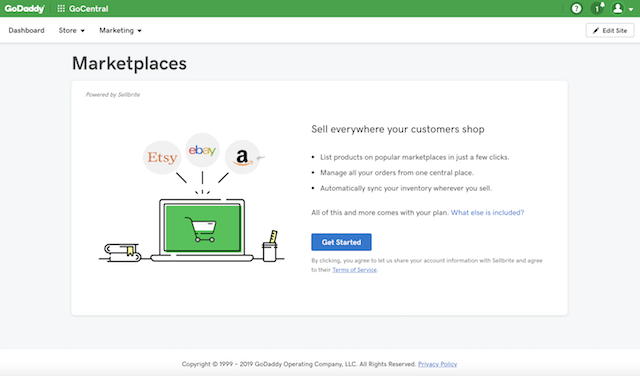Open the Store dropdown menu
This screenshot has width=640, height=376.
71,31
